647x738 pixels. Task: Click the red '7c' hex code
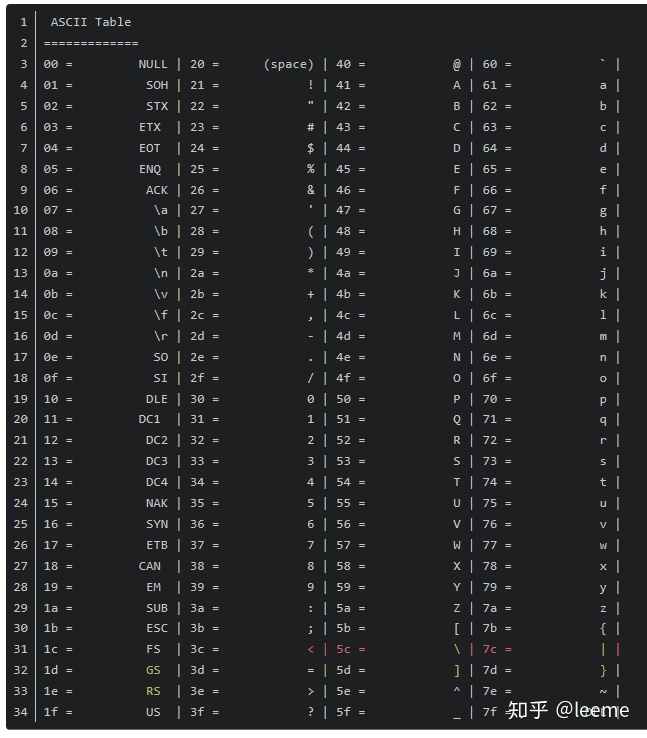pos(489,649)
